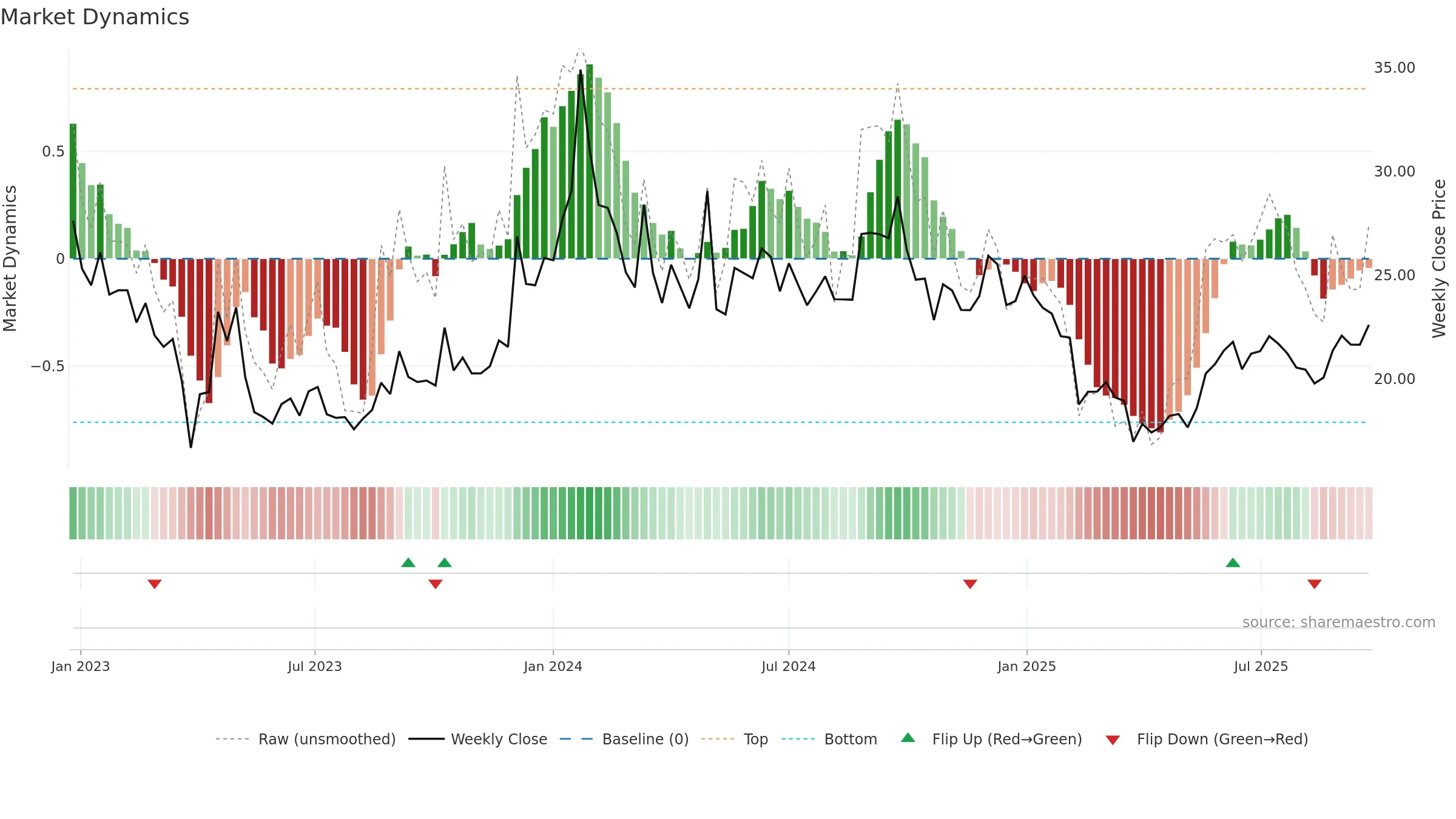Click the vertical Market Dynamics axis title
Screen dimensions: 1456x819
coord(10,258)
